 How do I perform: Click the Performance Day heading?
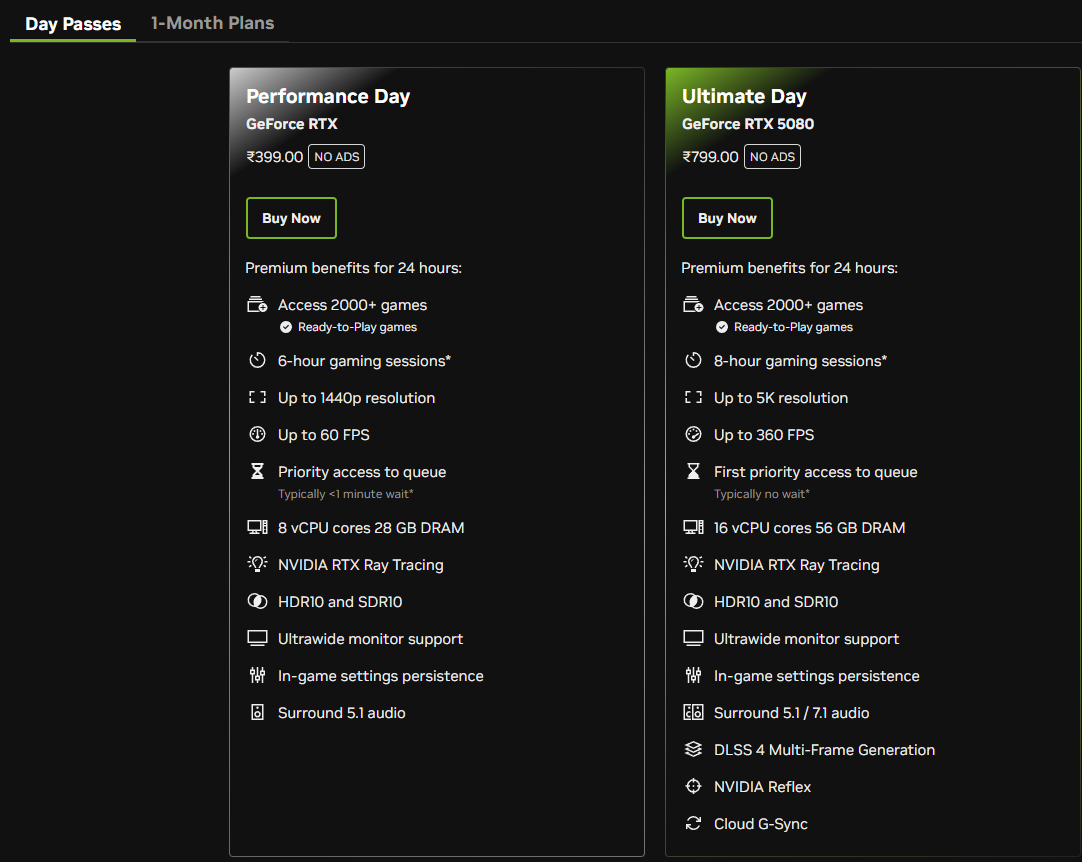[x=328, y=96]
